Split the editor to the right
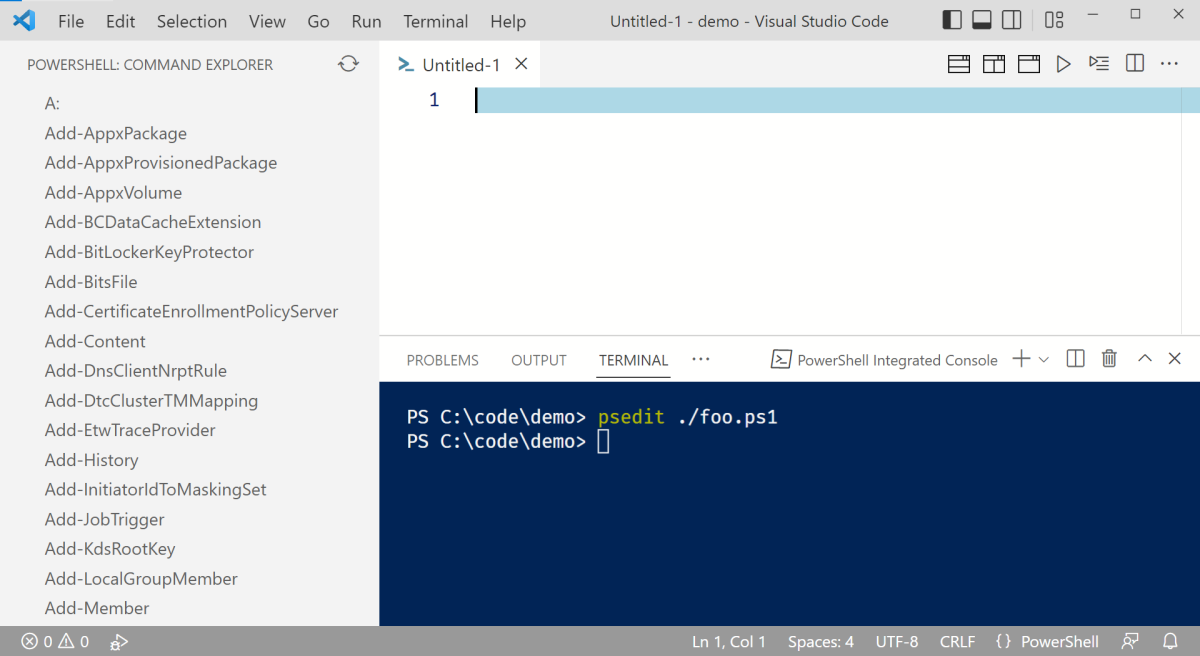Viewport: 1200px width, 656px height. (x=1135, y=64)
